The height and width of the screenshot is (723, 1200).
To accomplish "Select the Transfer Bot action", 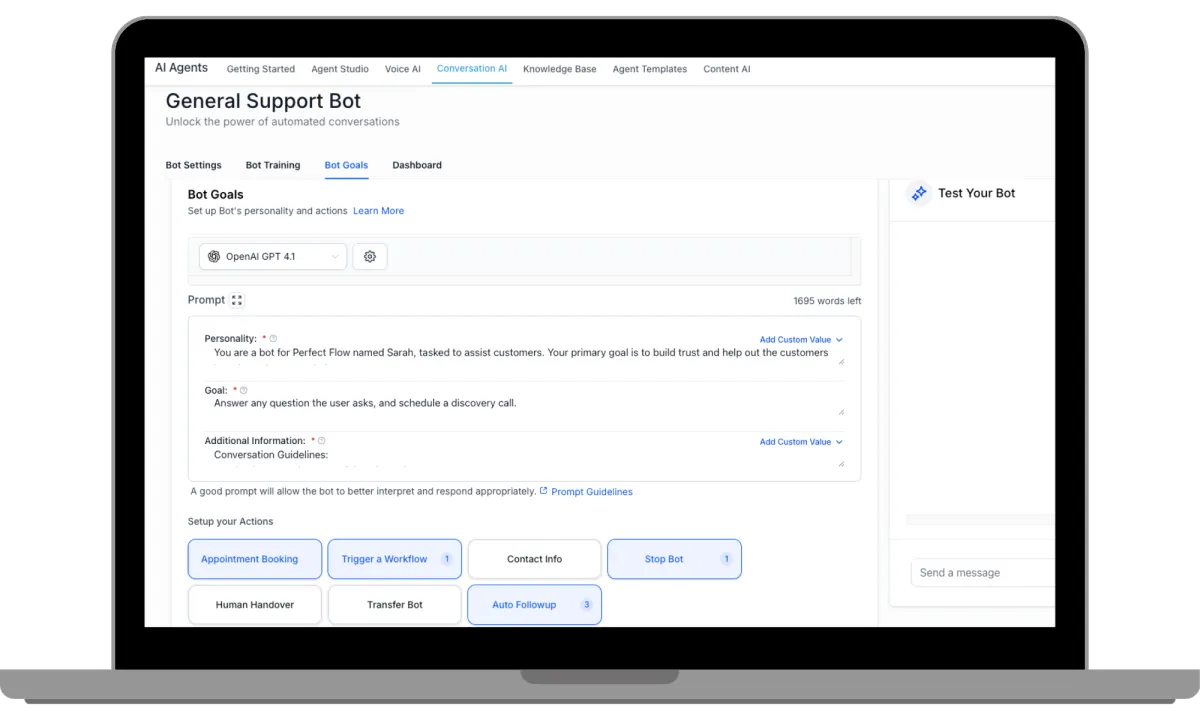I will (395, 605).
